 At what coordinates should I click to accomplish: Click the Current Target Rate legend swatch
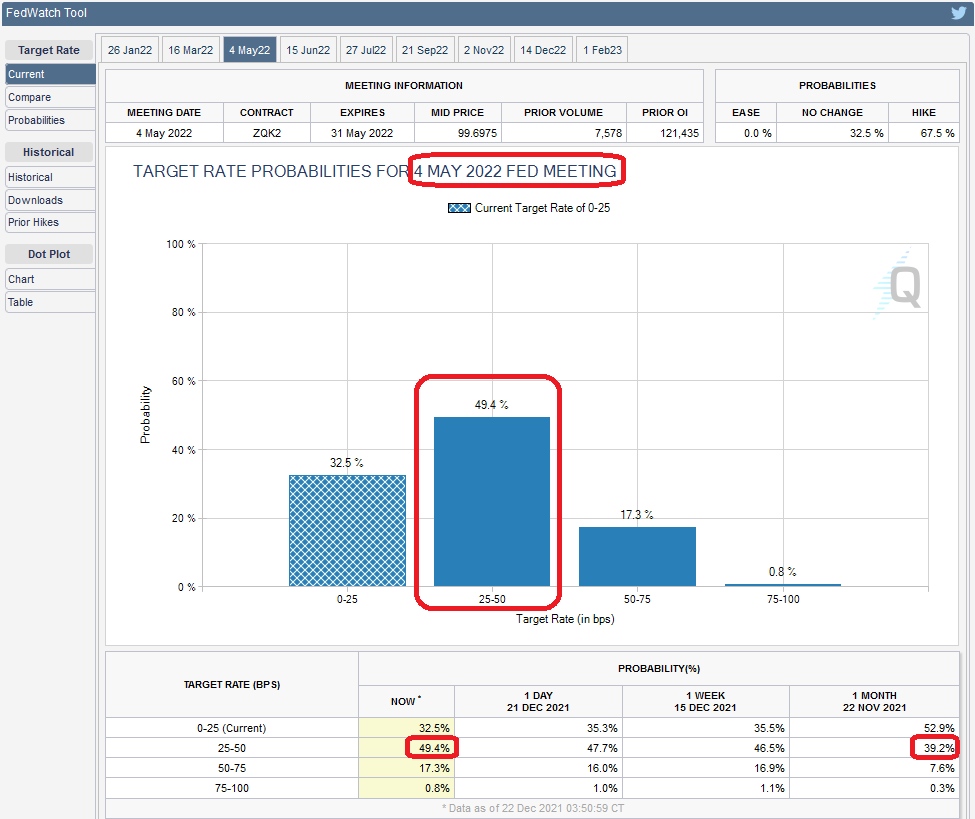[x=460, y=208]
